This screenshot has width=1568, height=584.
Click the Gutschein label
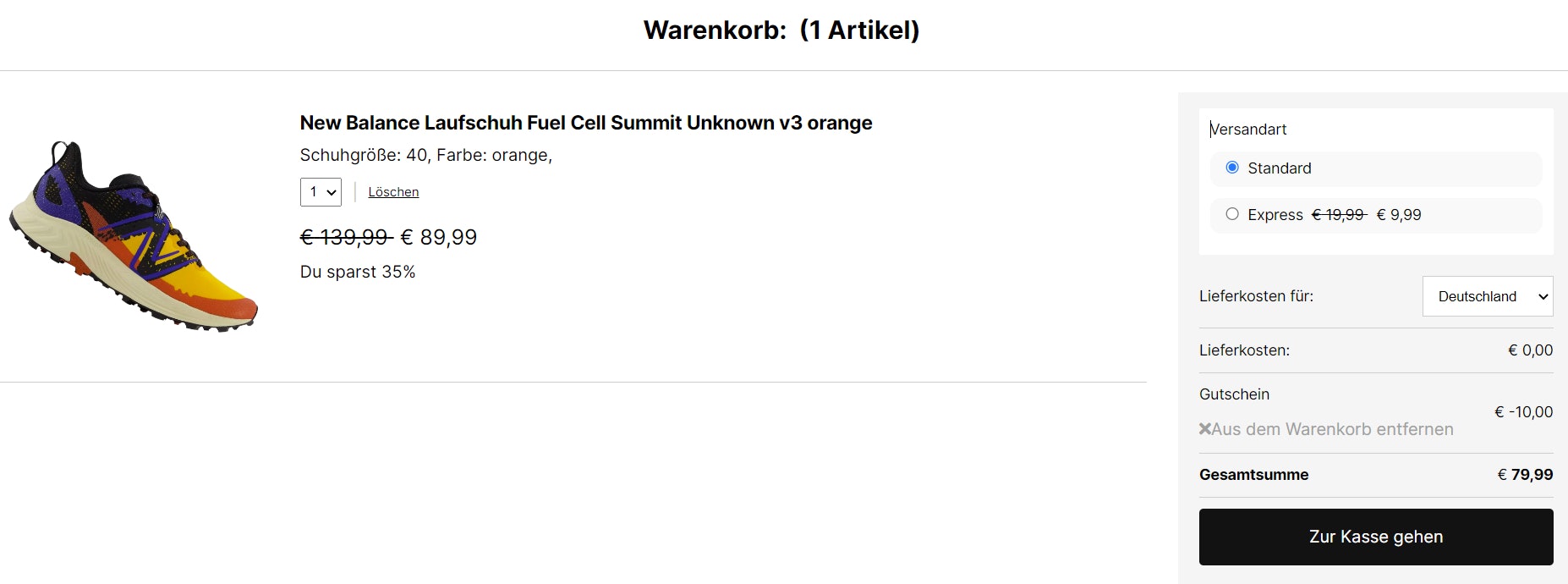point(1234,394)
